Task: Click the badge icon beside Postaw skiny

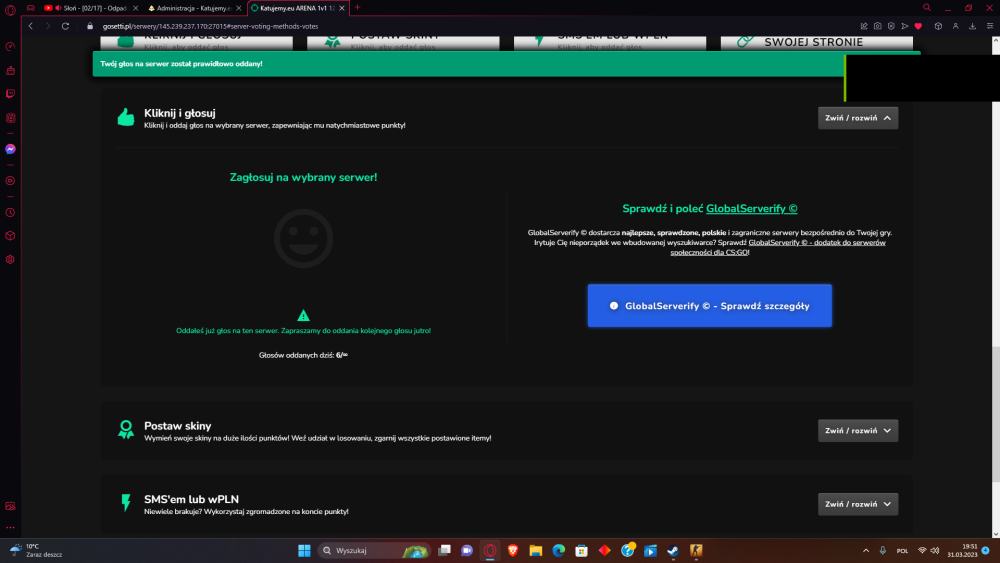Action: coord(126,430)
